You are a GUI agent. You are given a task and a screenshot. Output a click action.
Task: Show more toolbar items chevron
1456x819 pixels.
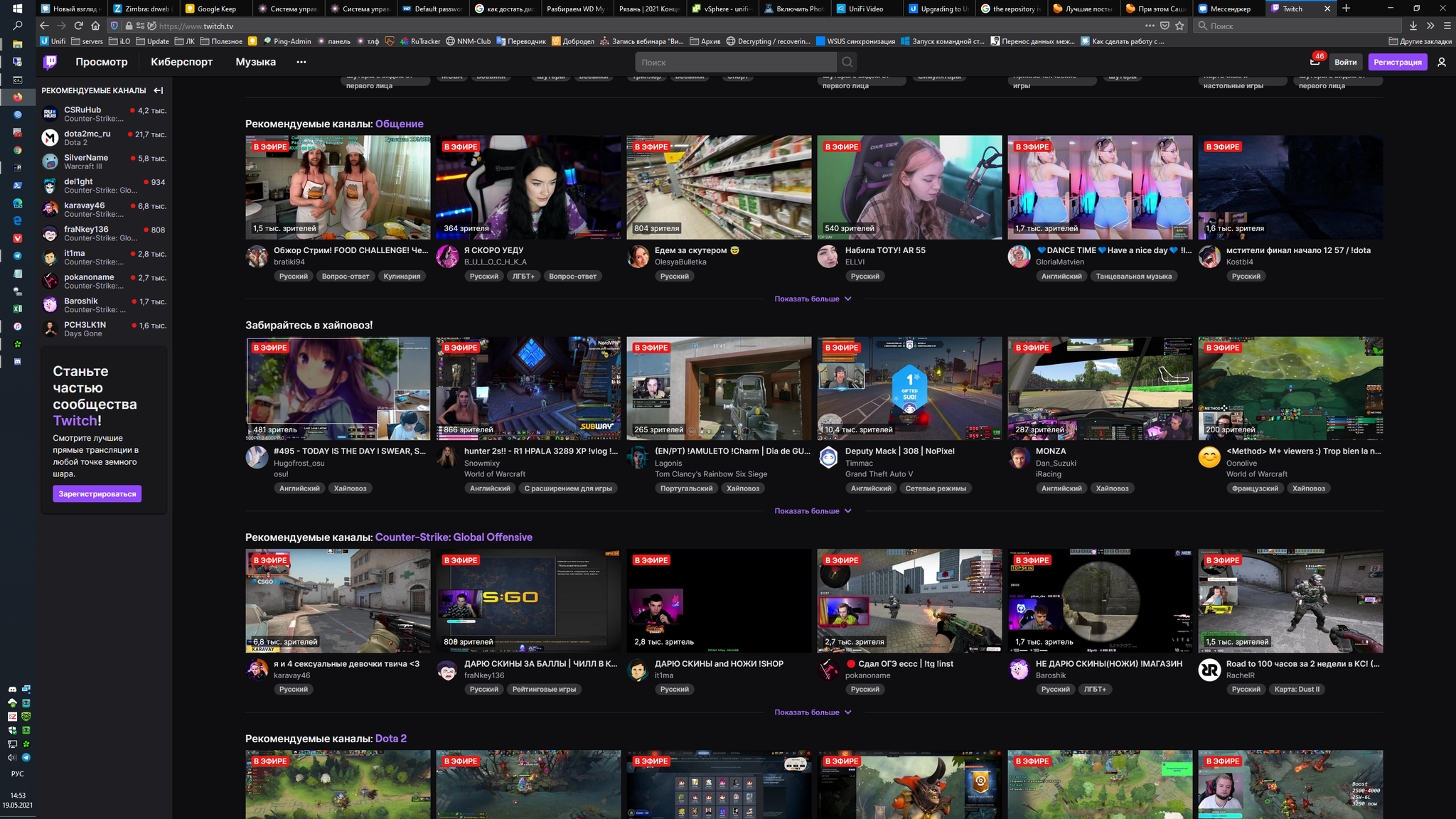click(1430, 26)
